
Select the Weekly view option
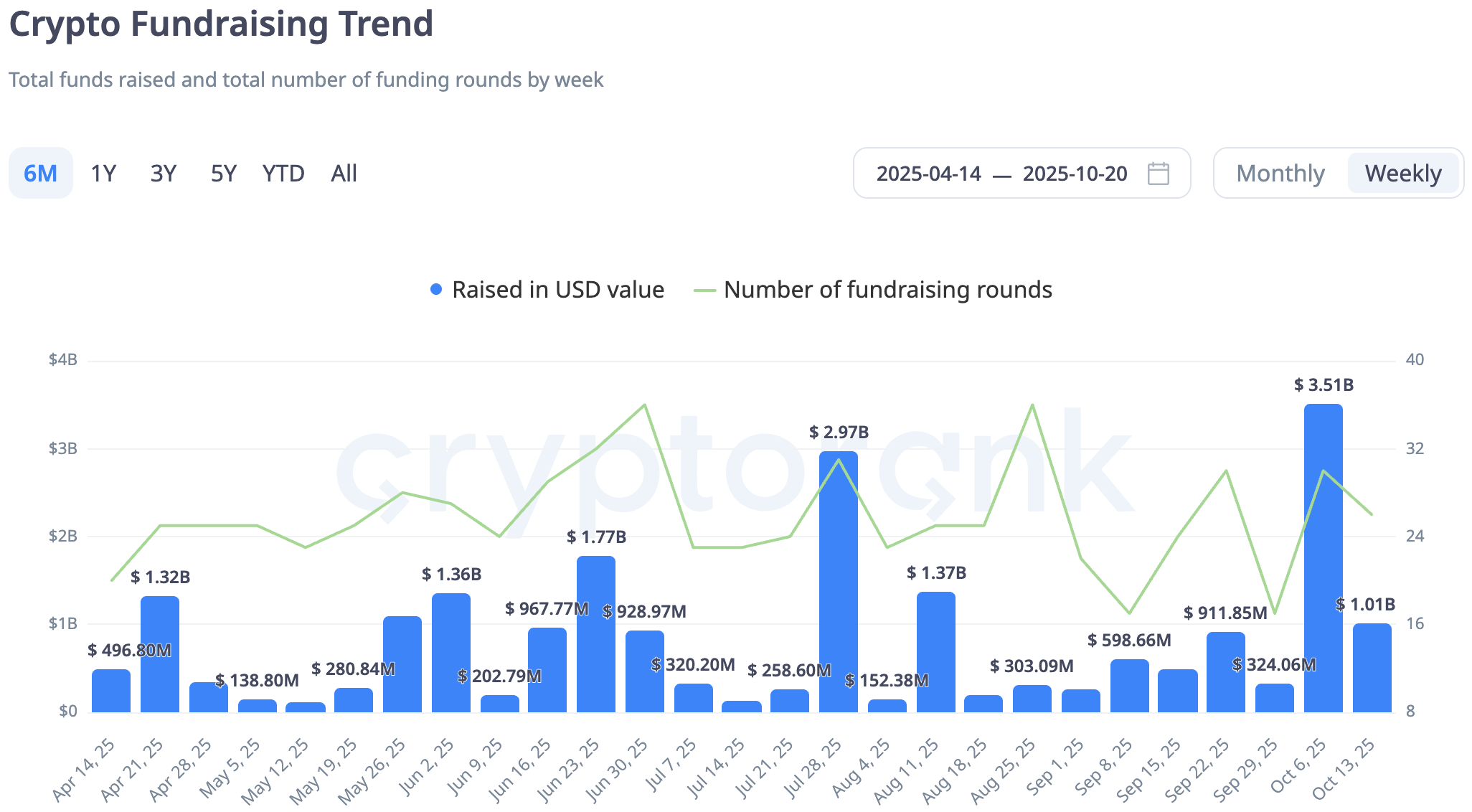coord(1402,174)
